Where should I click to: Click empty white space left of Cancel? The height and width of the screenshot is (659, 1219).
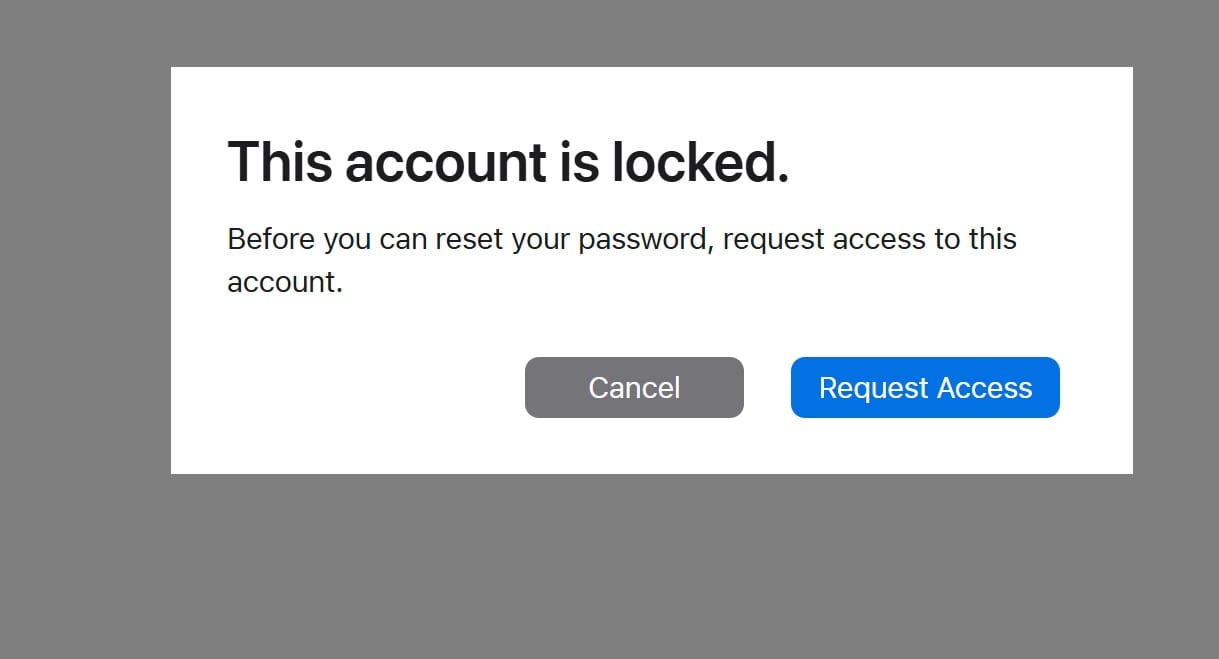pos(370,388)
